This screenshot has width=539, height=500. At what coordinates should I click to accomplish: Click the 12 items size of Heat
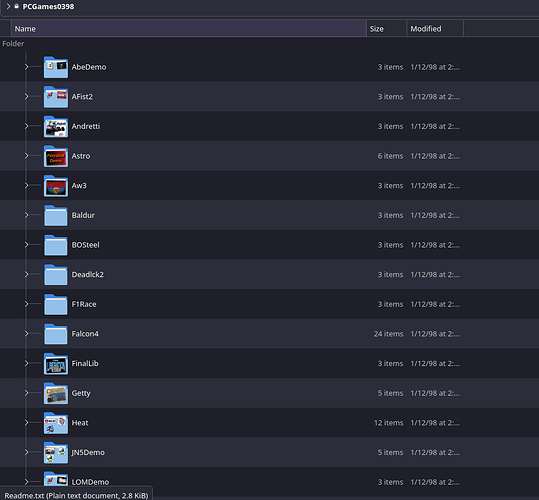coord(388,423)
